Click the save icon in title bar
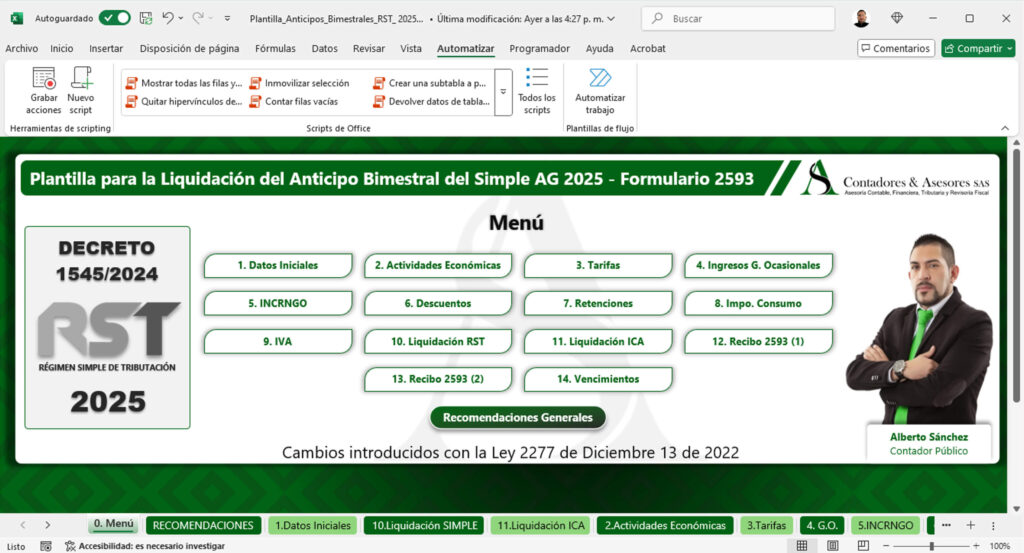 coord(146,18)
